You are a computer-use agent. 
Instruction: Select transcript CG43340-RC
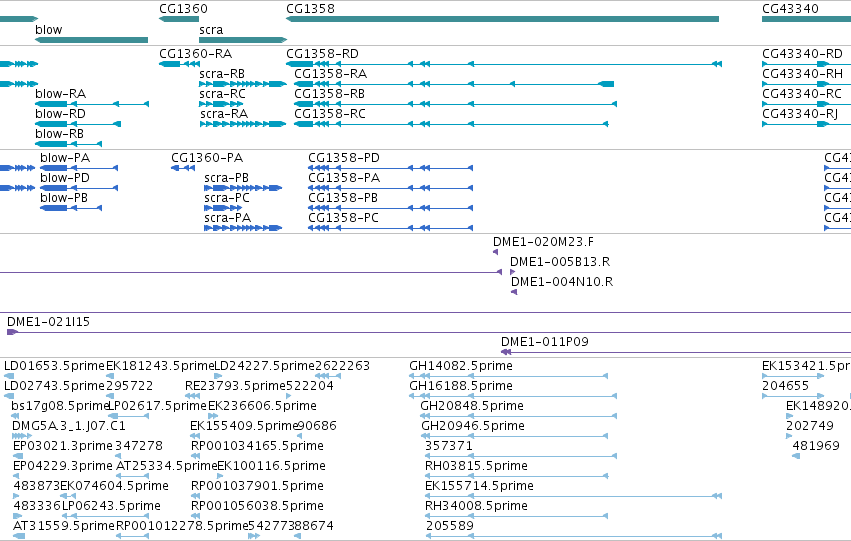tap(802, 94)
